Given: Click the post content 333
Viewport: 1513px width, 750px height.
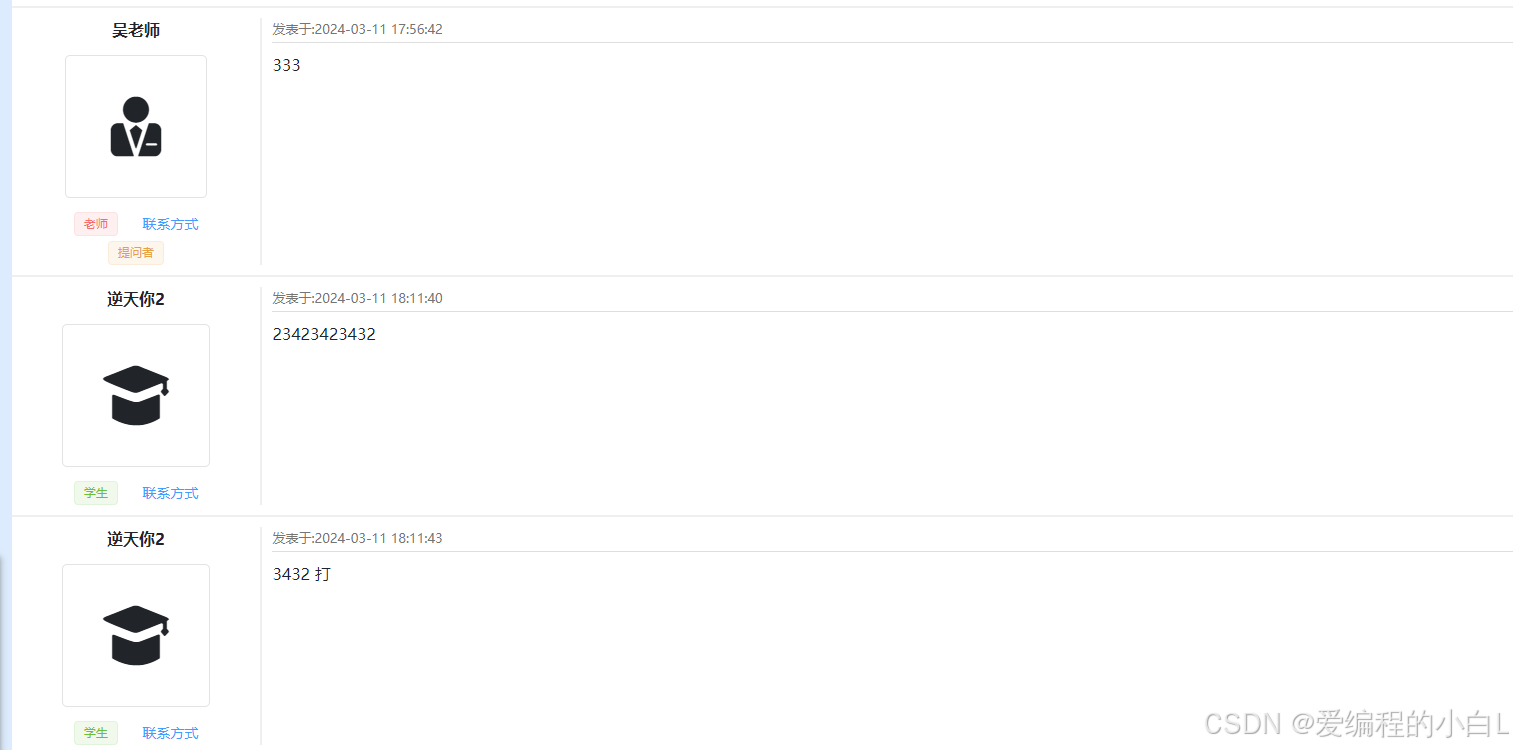Looking at the screenshot, I should click(287, 66).
